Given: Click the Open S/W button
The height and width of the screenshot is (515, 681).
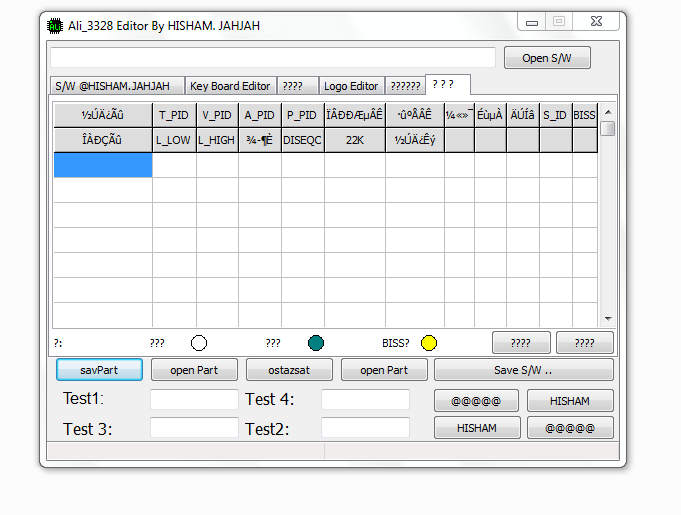Looking at the screenshot, I should tap(547, 58).
